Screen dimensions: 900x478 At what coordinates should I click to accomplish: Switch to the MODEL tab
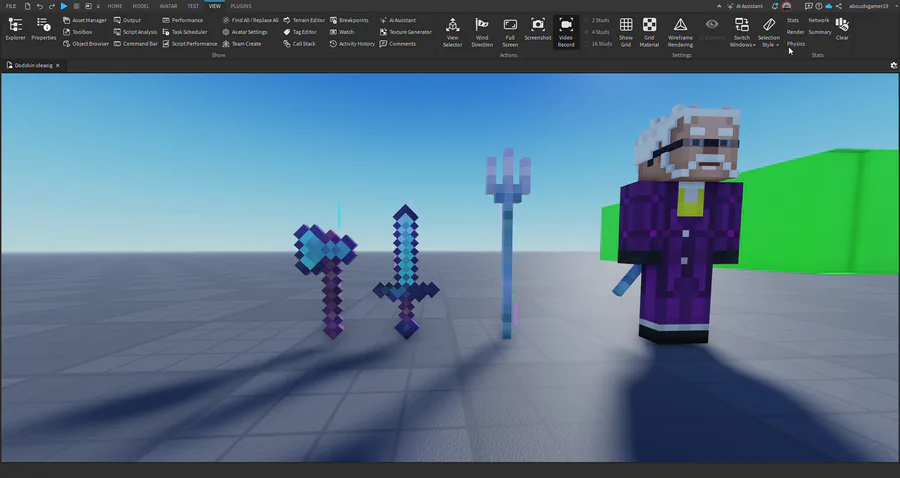tap(141, 6)
